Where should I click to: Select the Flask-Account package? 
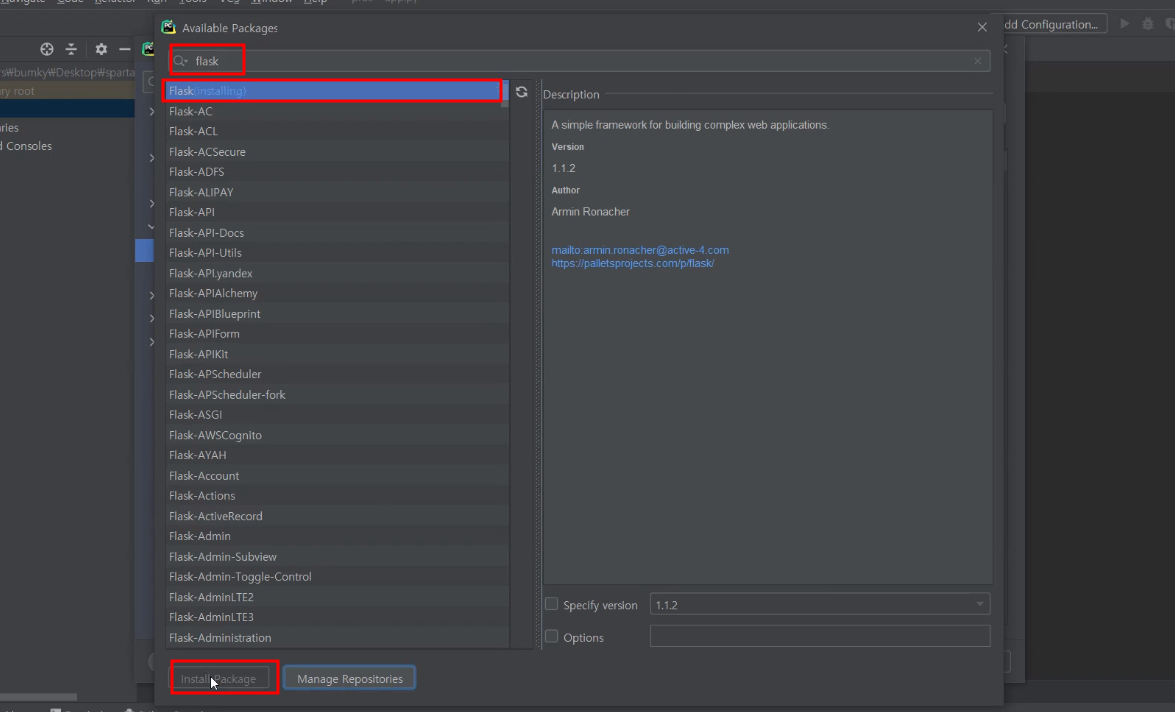pyautogui.click(x=337, y=475)
